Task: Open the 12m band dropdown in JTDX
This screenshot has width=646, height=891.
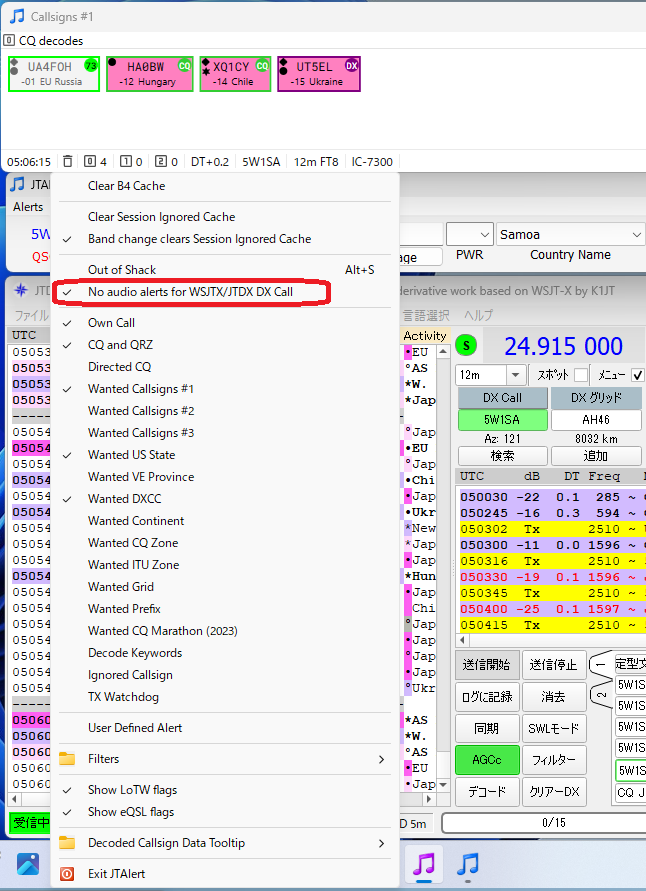Action: click(515, 375)
